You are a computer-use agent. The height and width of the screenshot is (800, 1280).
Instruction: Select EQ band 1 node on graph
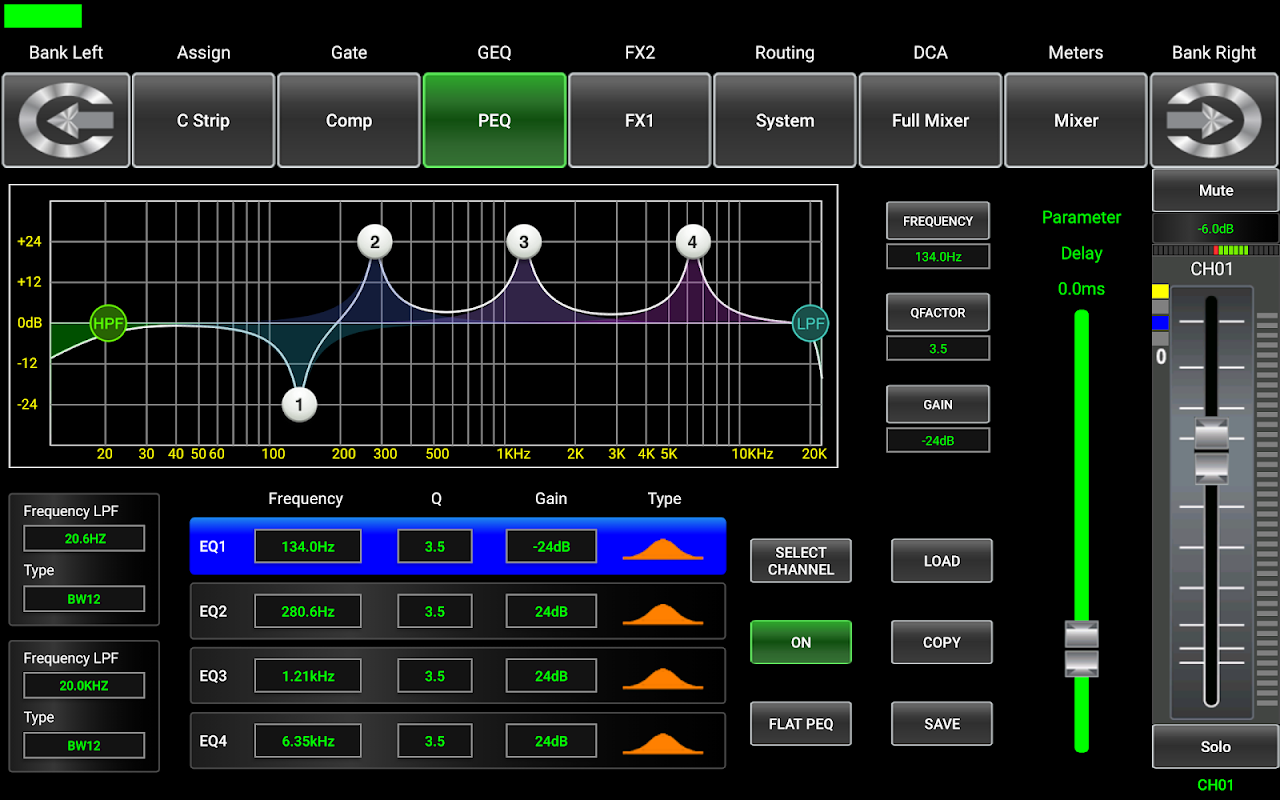click(298, 405)
